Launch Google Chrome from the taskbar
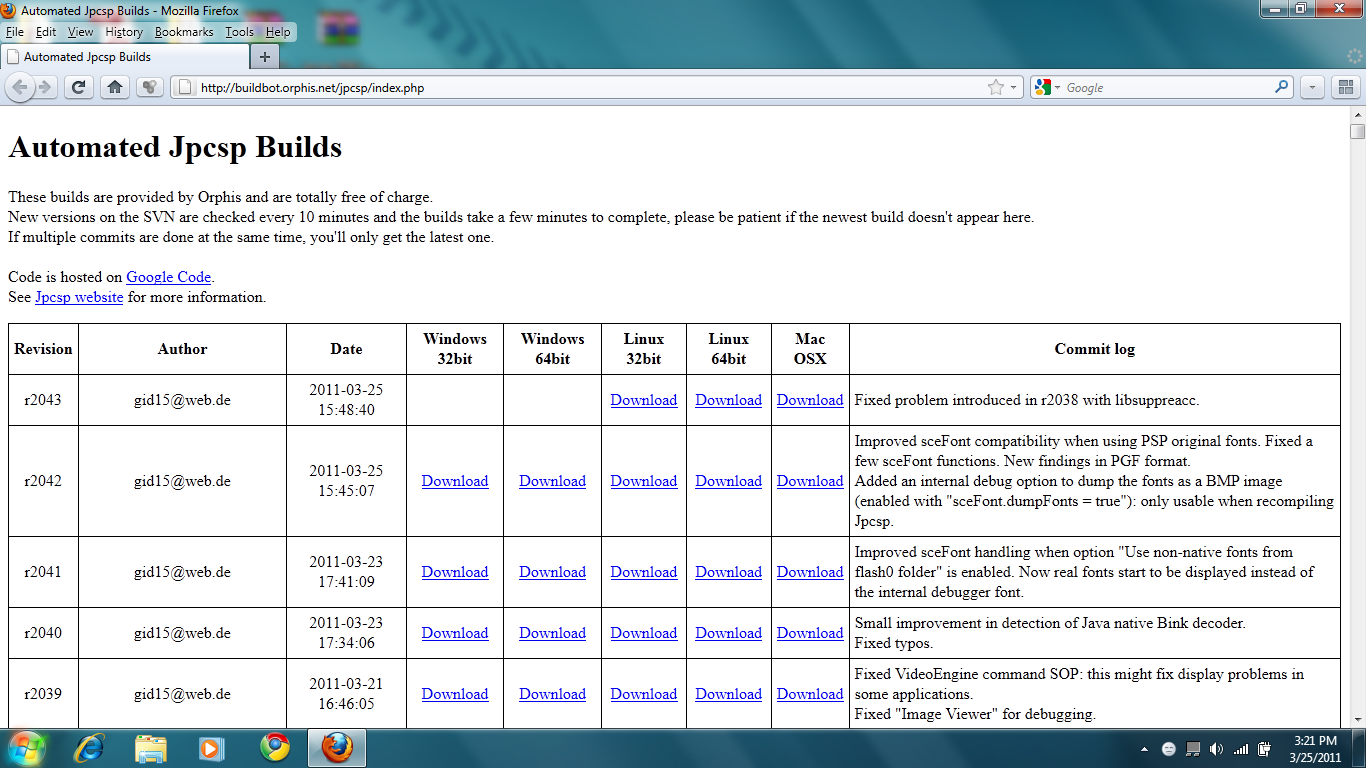 275,748
